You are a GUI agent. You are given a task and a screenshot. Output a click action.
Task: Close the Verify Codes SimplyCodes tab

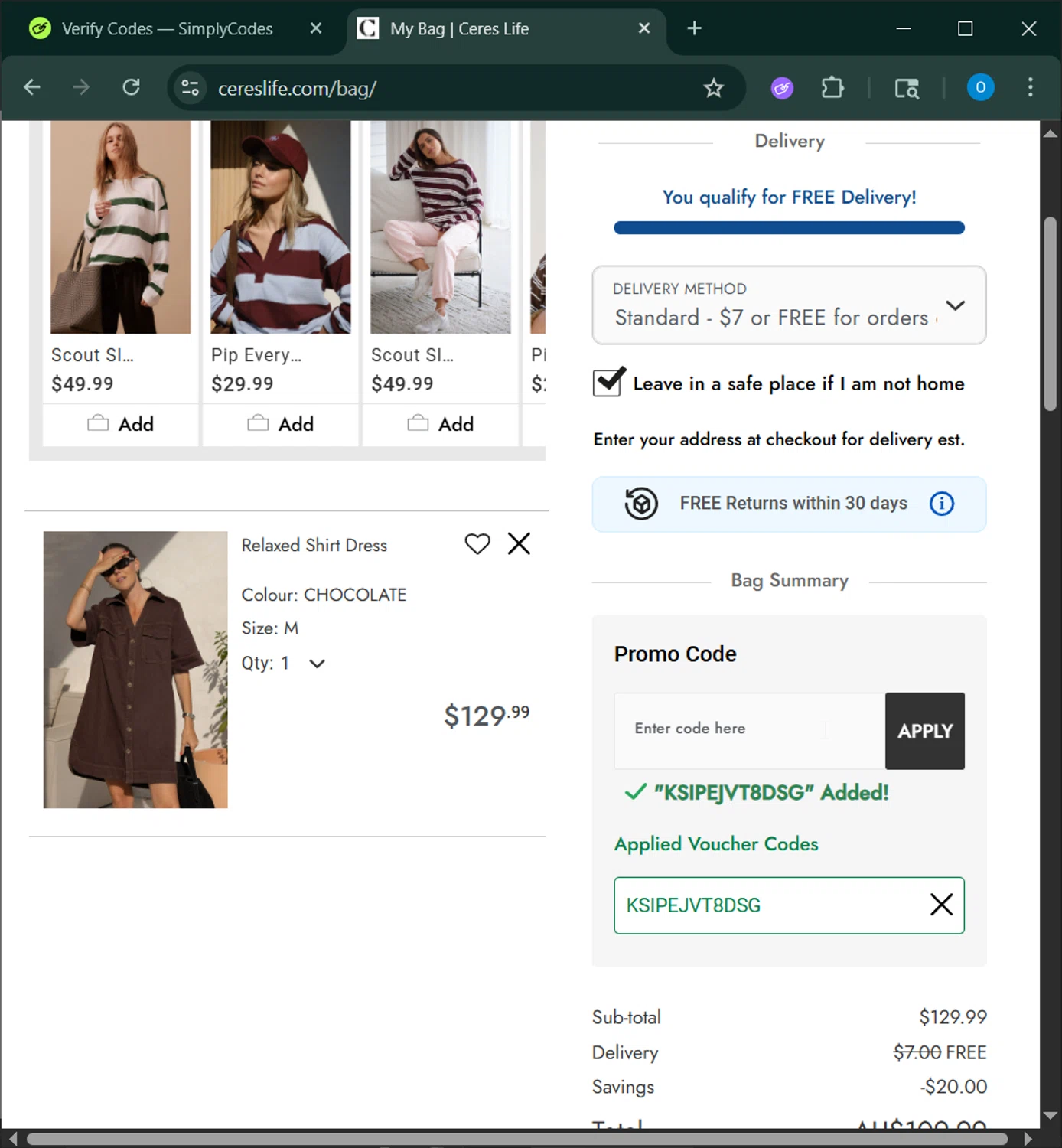pos(316,28)
